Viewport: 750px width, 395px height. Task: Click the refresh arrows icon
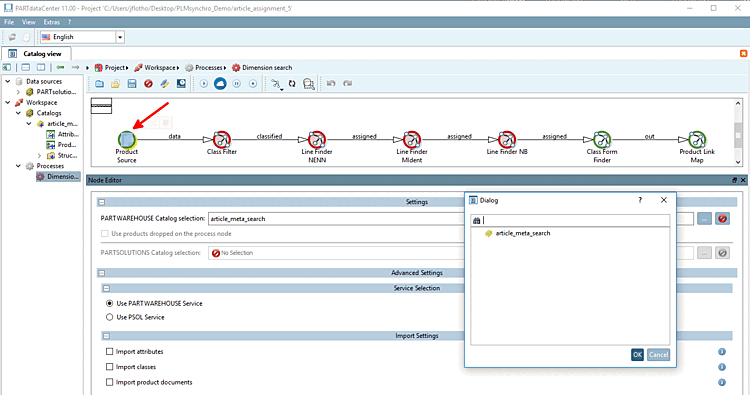(x=292, y=84)
